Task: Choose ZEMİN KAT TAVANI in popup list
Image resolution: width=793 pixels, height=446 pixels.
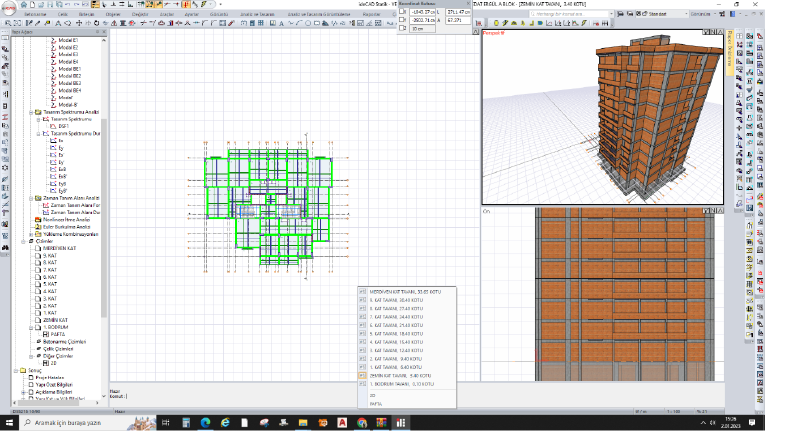Action: (x=407, y=376)
